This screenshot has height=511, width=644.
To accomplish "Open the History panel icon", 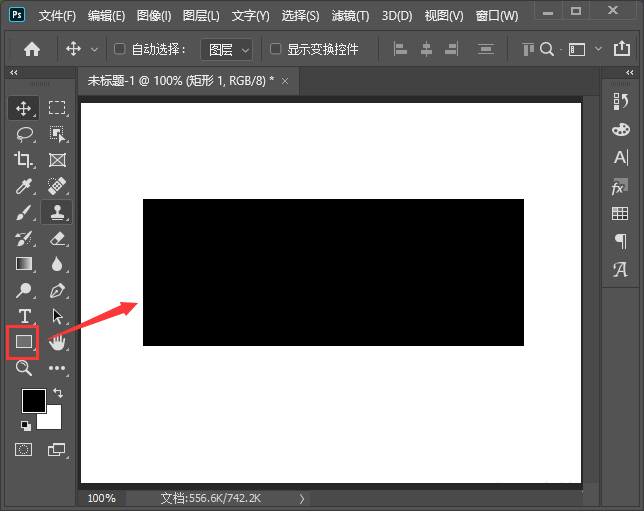I will click(x=620, y=101).
